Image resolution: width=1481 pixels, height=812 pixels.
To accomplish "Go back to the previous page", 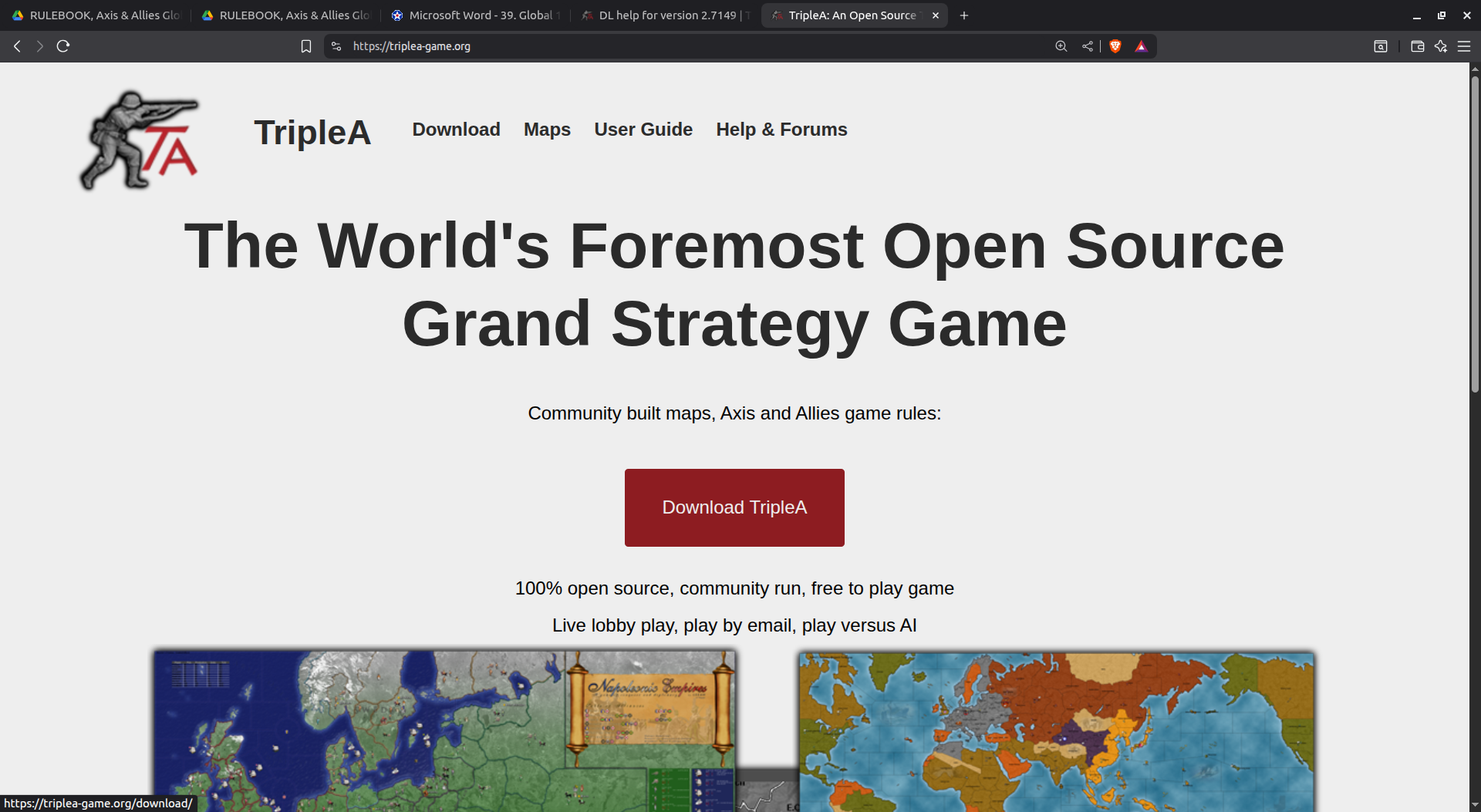I will [17, 46].
